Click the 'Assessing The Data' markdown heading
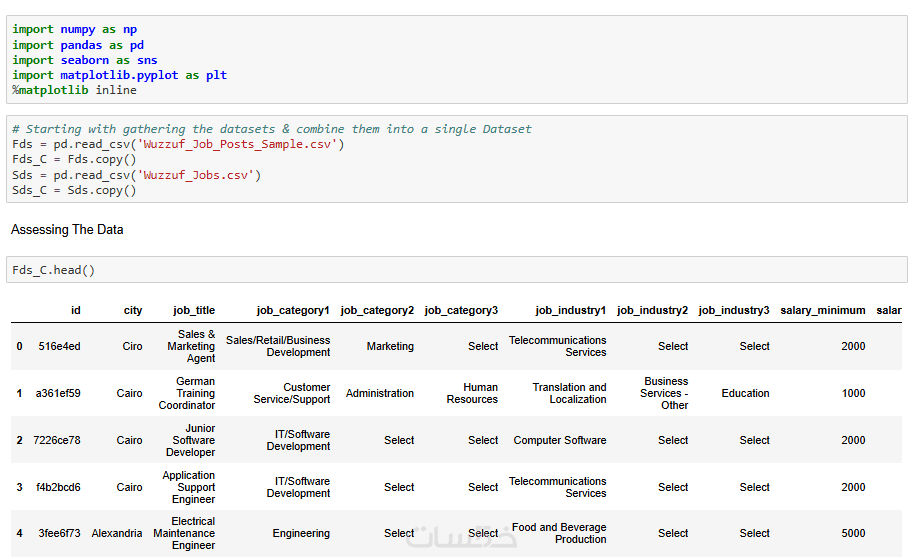Image resolution: width=923 pixels, height=559 pixels. click(68, 230)
